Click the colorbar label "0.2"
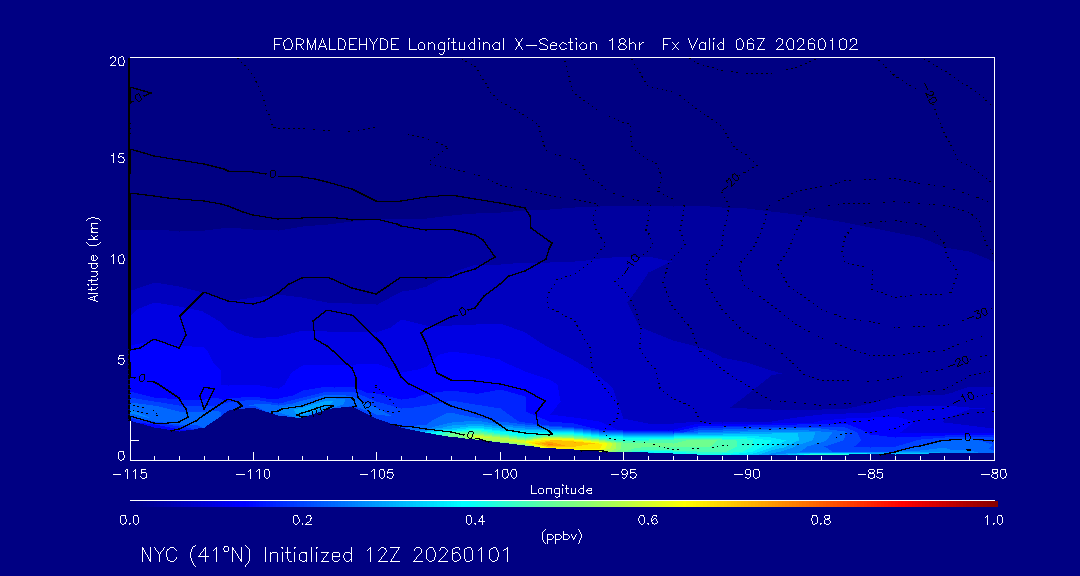Image resolution: width=1080 pixels, height=576 pixels. pyautogui.click(x=302, y=521)
